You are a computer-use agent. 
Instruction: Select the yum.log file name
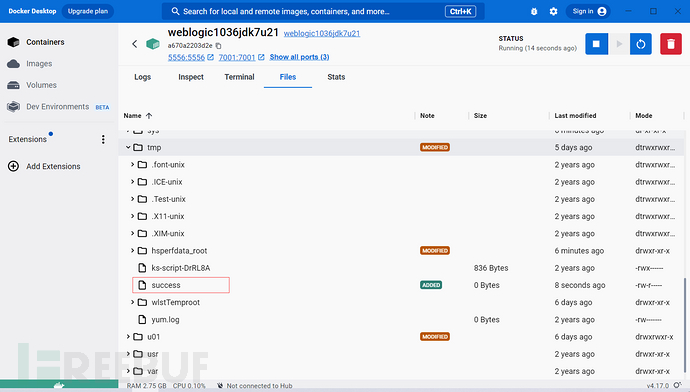coord(165,319)
